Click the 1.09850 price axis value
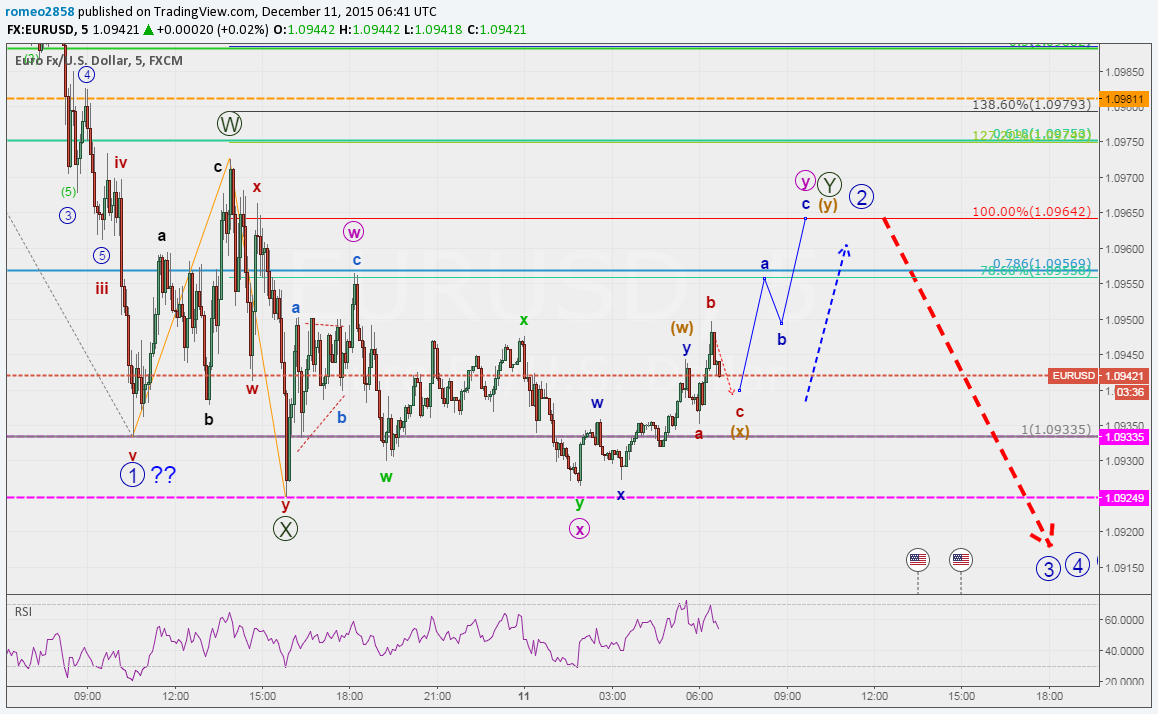Viewport: 1158px width, 714px height. [x=1124, y=72]
